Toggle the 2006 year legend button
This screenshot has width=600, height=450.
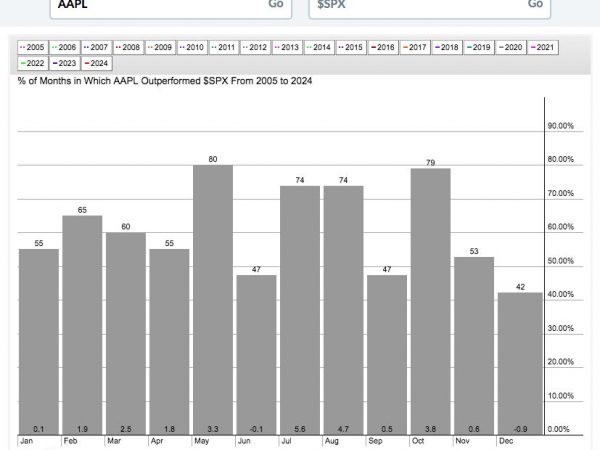(65, 47)
